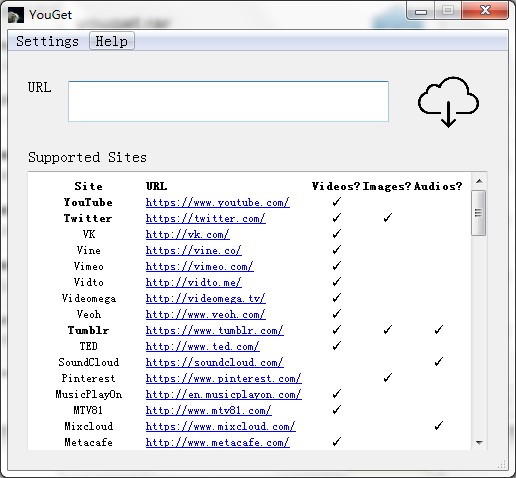The image size is (516, 478).
Task: Open the Settings menu
Action: [x=47, y=41]
